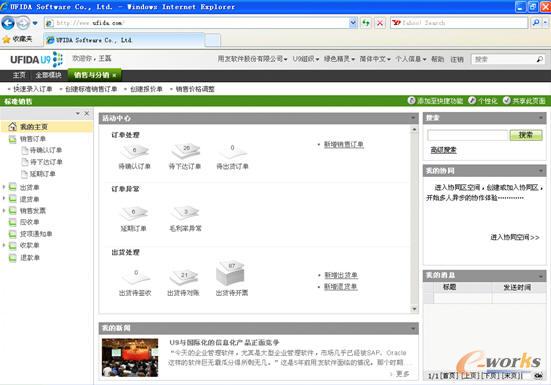551x385 pixels.
Task: Open the 个人信息 menu
Action: [x=411, y=59]
